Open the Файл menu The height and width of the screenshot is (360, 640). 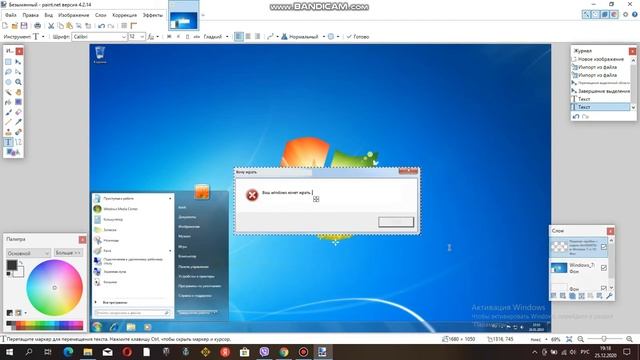[x=11, y=15]
